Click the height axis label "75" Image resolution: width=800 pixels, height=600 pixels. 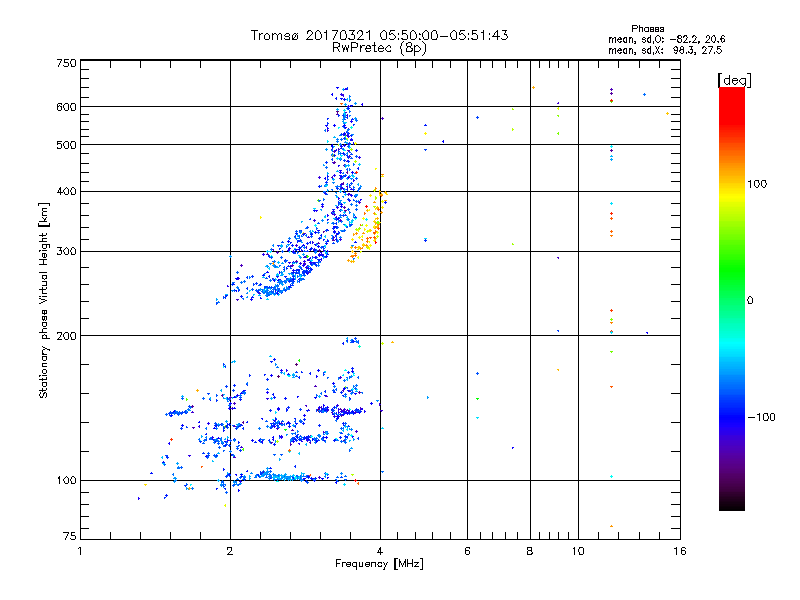tap(70, 536)
